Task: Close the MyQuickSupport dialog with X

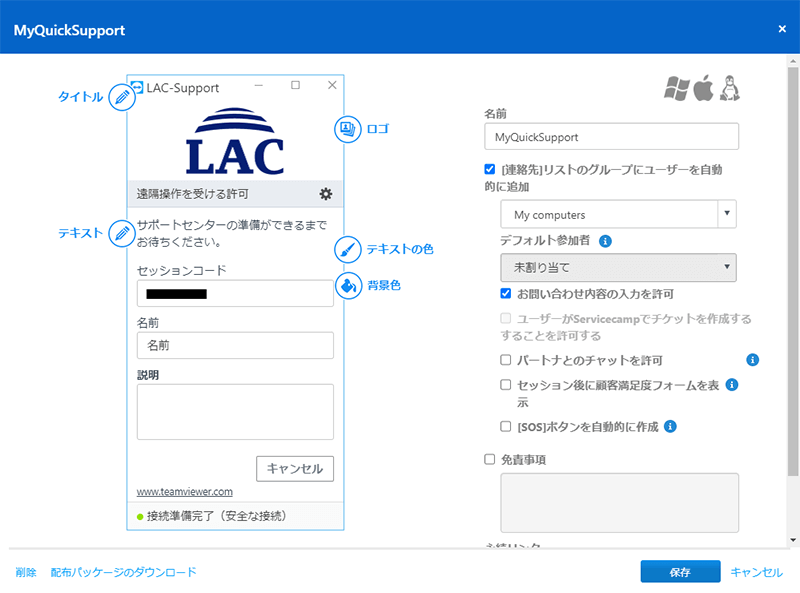Action: pyautogui.click(x=782, y=29)
